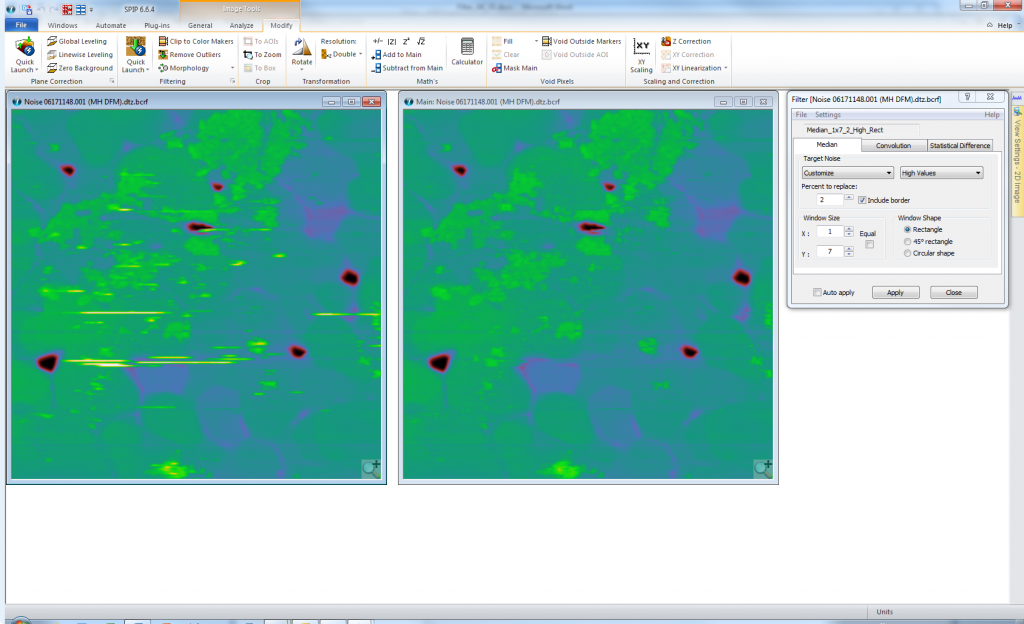Select the Circular shape window option

(x=906, y=253)
